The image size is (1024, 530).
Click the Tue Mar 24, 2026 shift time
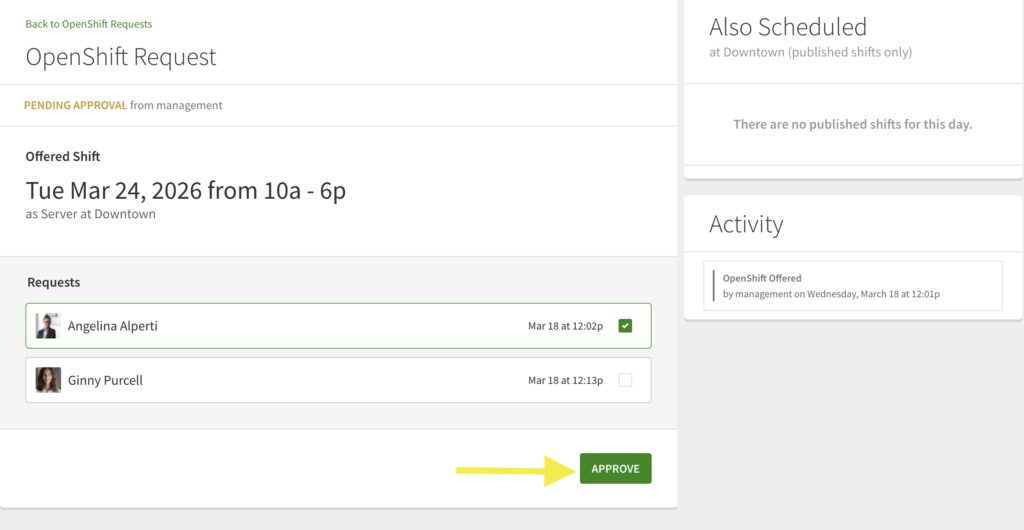point(186,190)
